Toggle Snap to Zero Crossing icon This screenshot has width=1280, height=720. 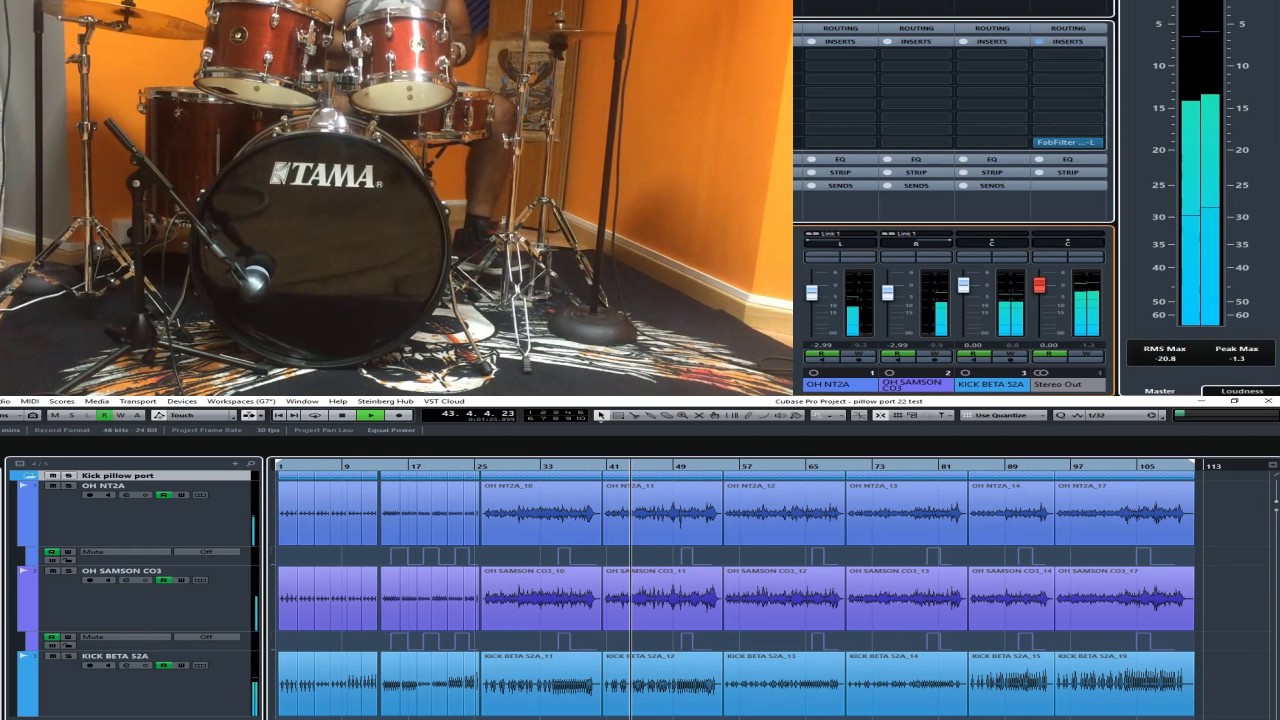pos(858,415)
